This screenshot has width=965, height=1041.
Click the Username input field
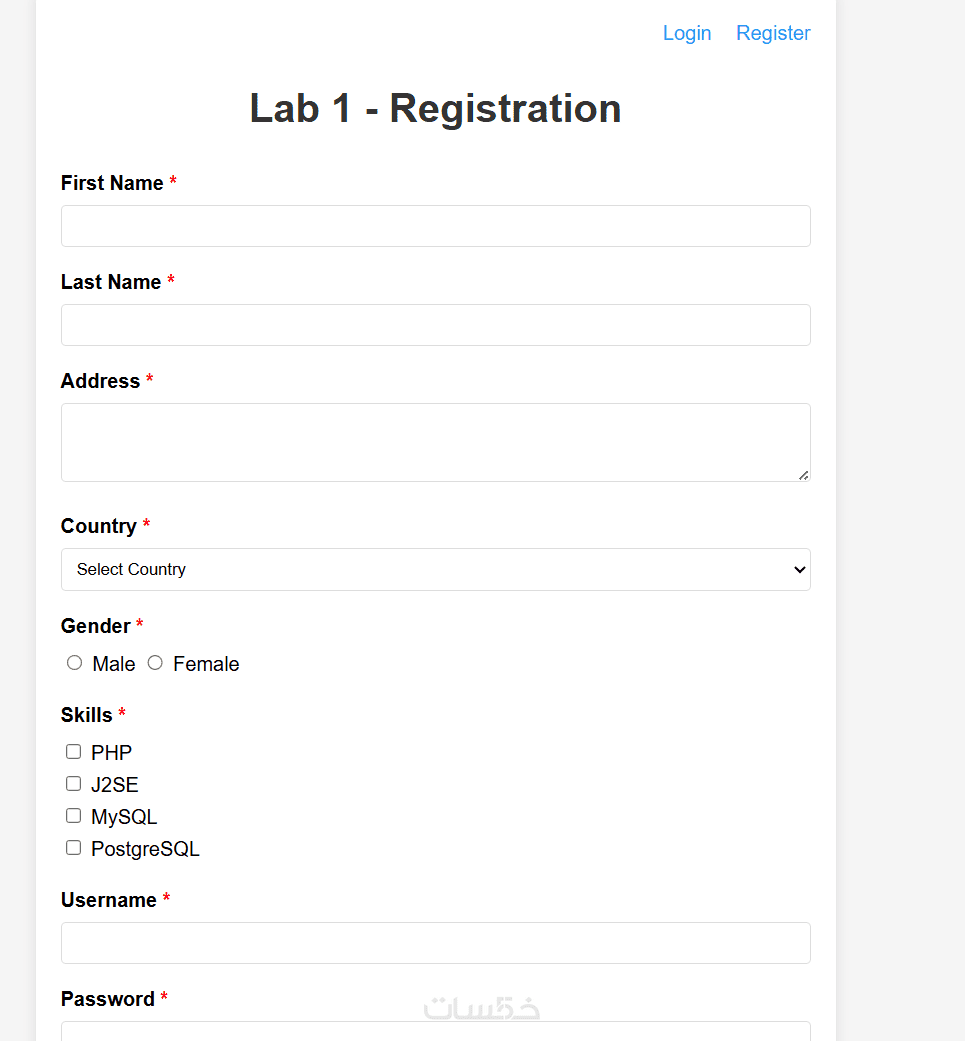pos(435,943)
